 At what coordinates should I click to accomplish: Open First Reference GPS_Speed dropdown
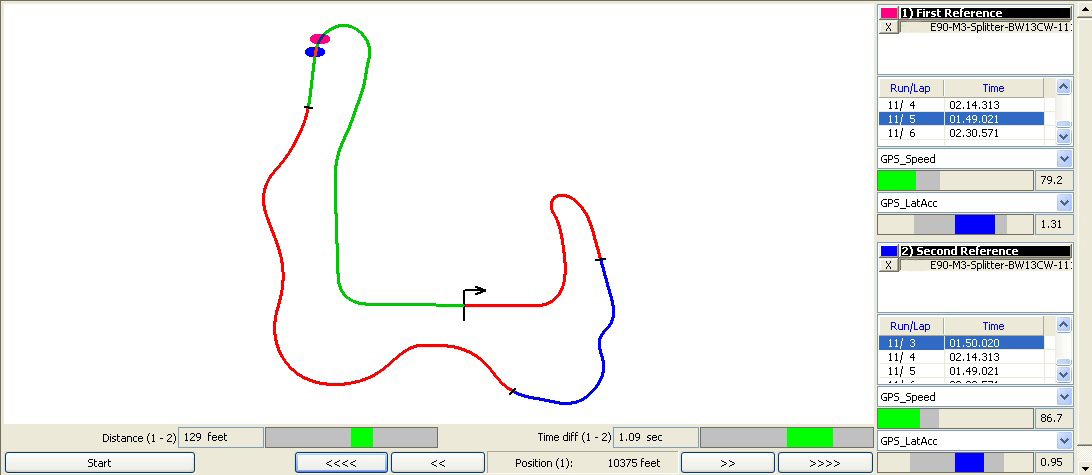[x=1064, y=159]
